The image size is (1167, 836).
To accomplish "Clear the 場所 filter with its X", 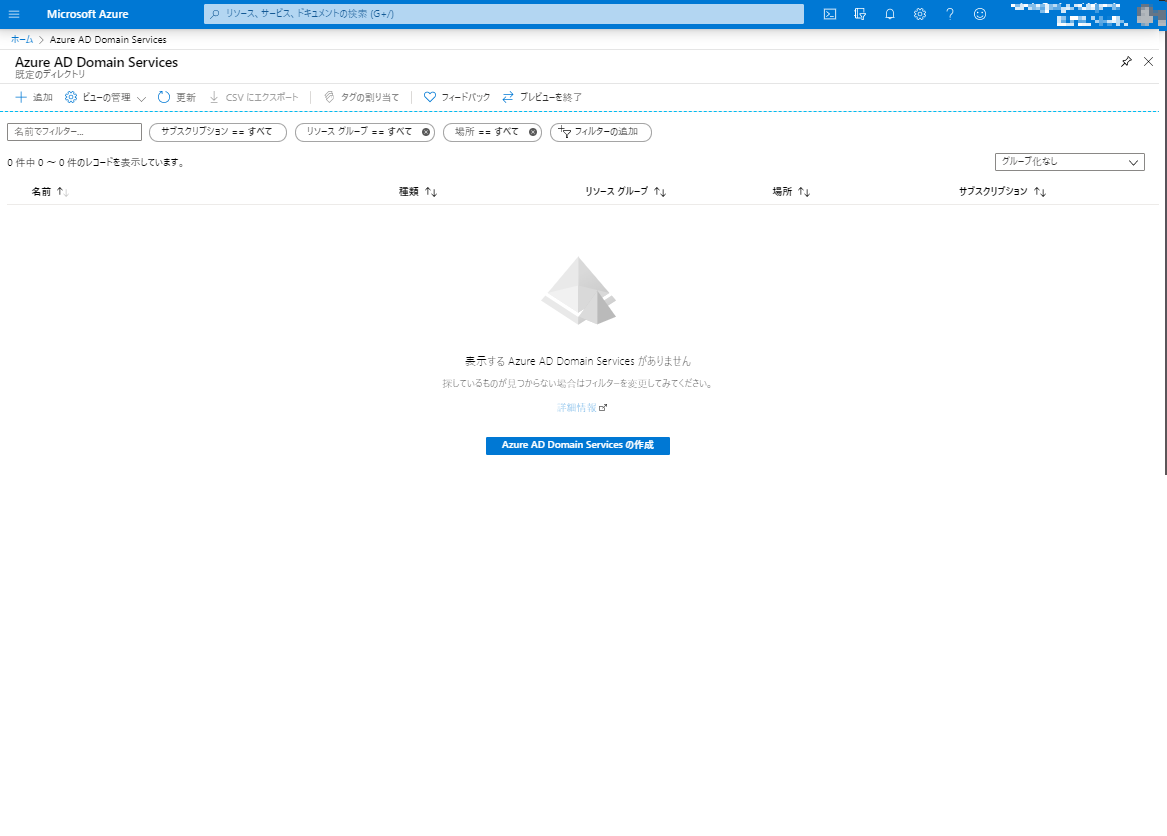I will pos(533,132).
